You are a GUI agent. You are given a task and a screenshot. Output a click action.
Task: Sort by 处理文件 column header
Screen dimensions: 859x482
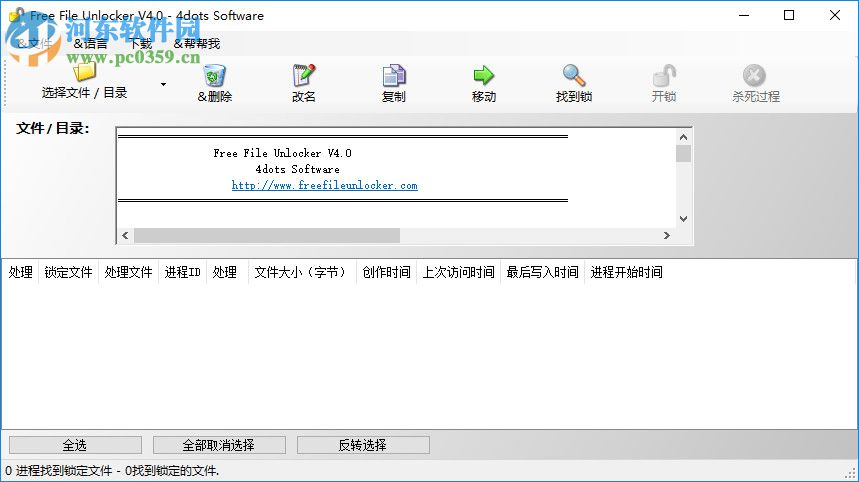tap(129, 272)
